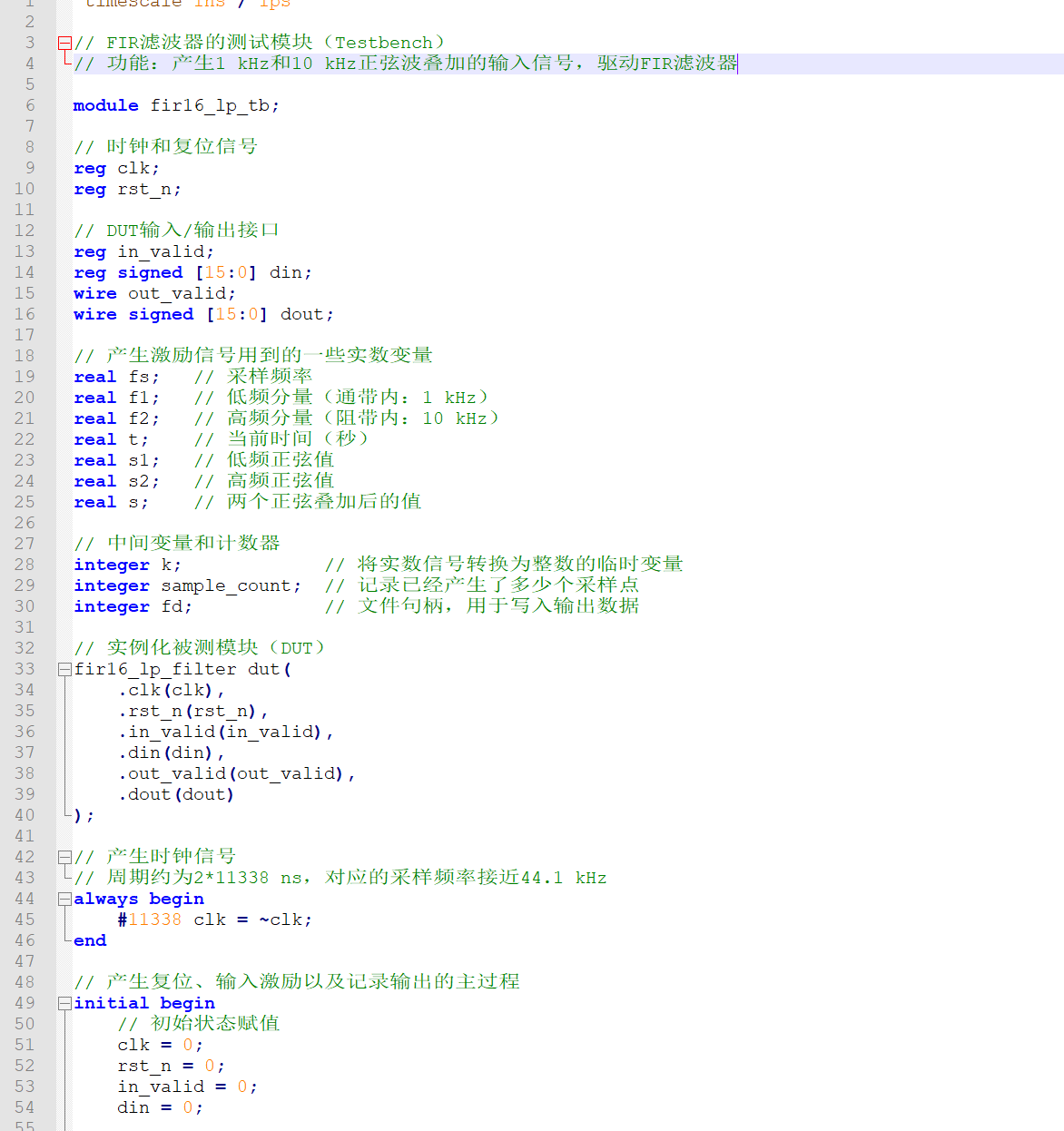This screenshot has width=1064, height=1131.
Task: Click the comment '// DUT输入/输出接口'
Action: tap(177, 230)
